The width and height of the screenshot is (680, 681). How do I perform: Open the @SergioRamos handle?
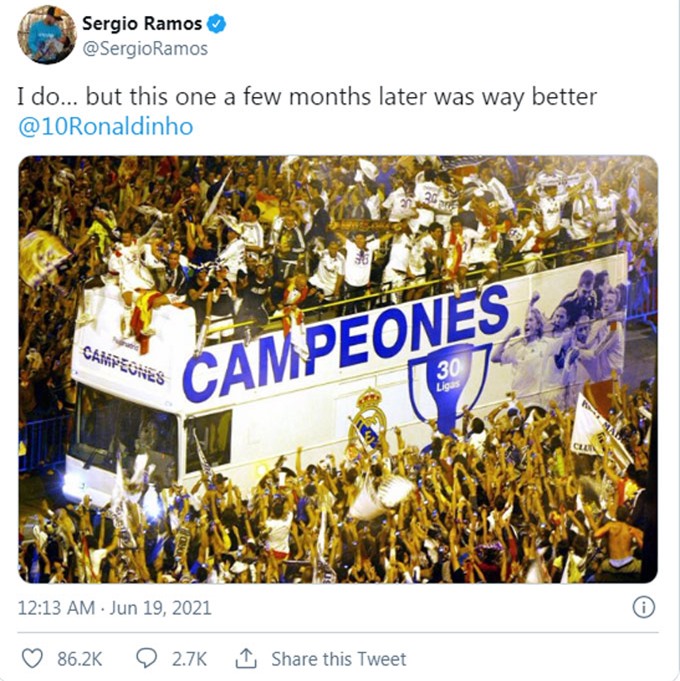coord(145,49)
